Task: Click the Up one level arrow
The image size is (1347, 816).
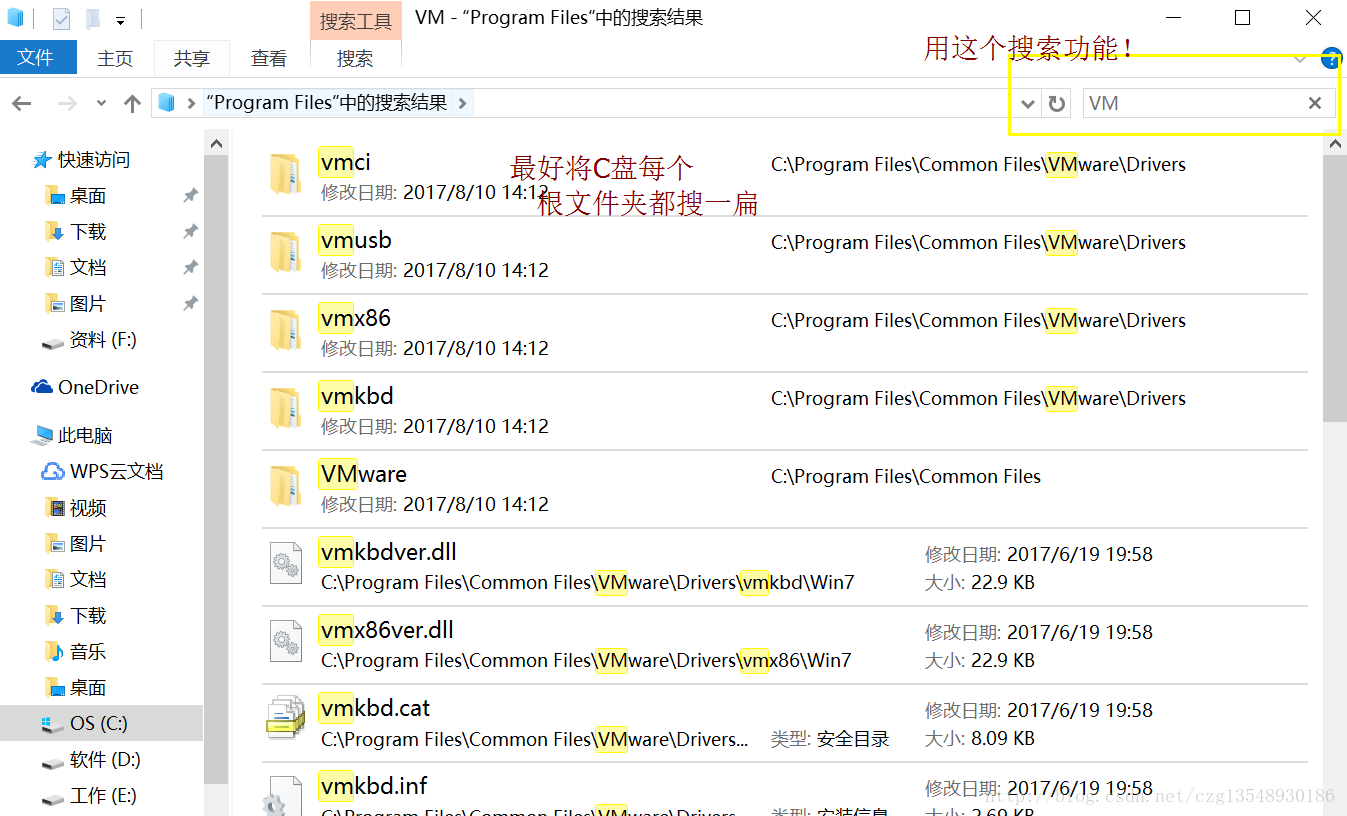Action: tap(132, 103)
